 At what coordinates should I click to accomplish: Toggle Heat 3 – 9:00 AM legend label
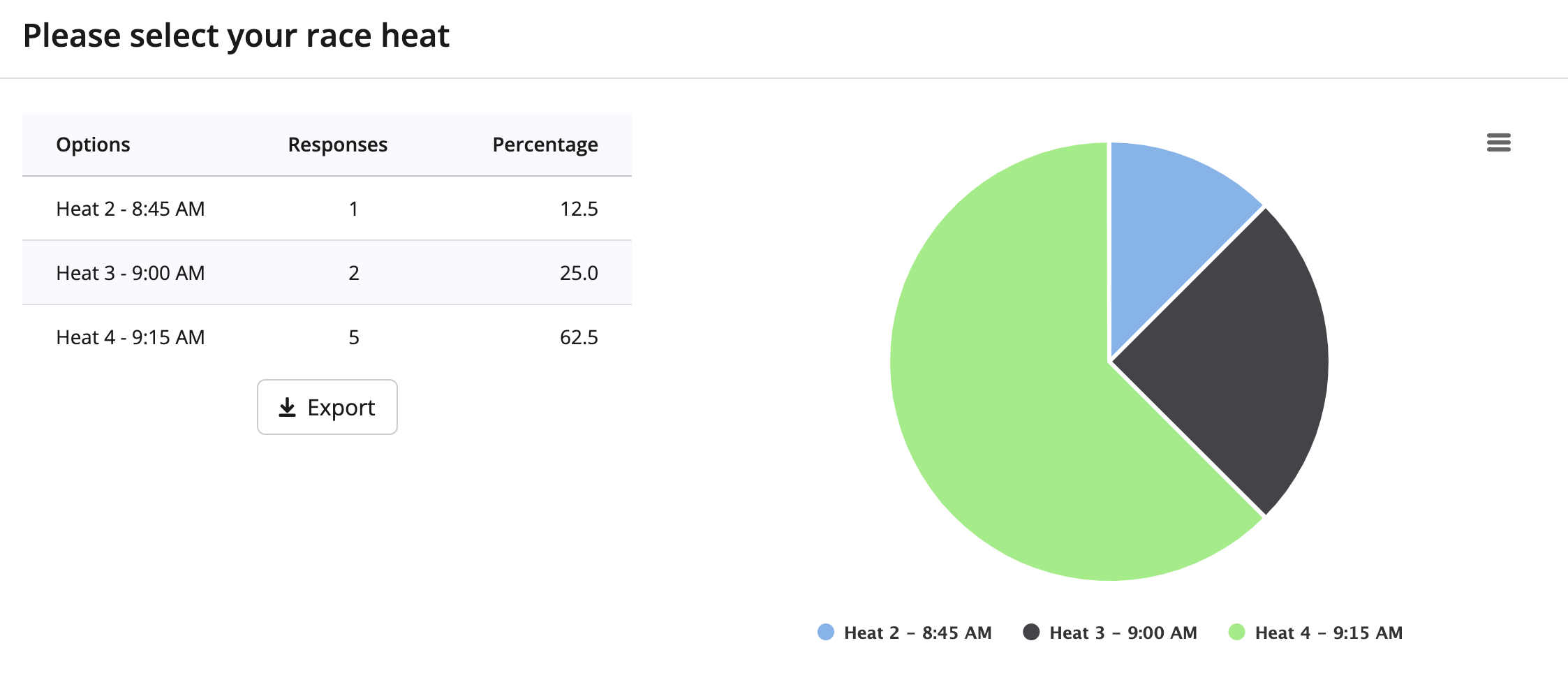(x=1123, y=633)
